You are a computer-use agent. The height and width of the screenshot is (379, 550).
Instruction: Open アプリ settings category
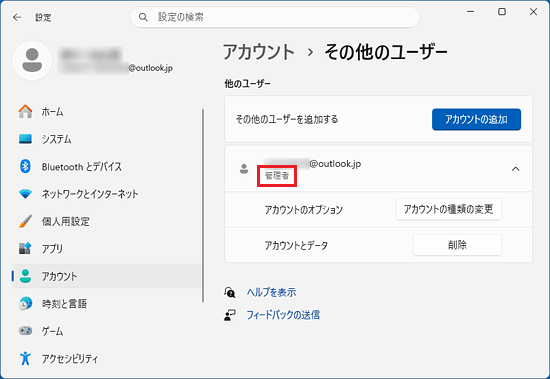[x=107, y=248]
